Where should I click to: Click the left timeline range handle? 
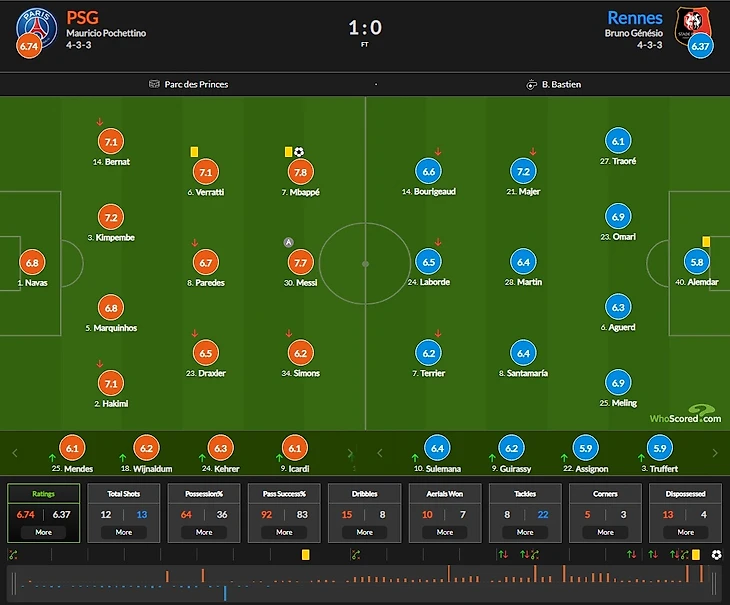(14, 583)
